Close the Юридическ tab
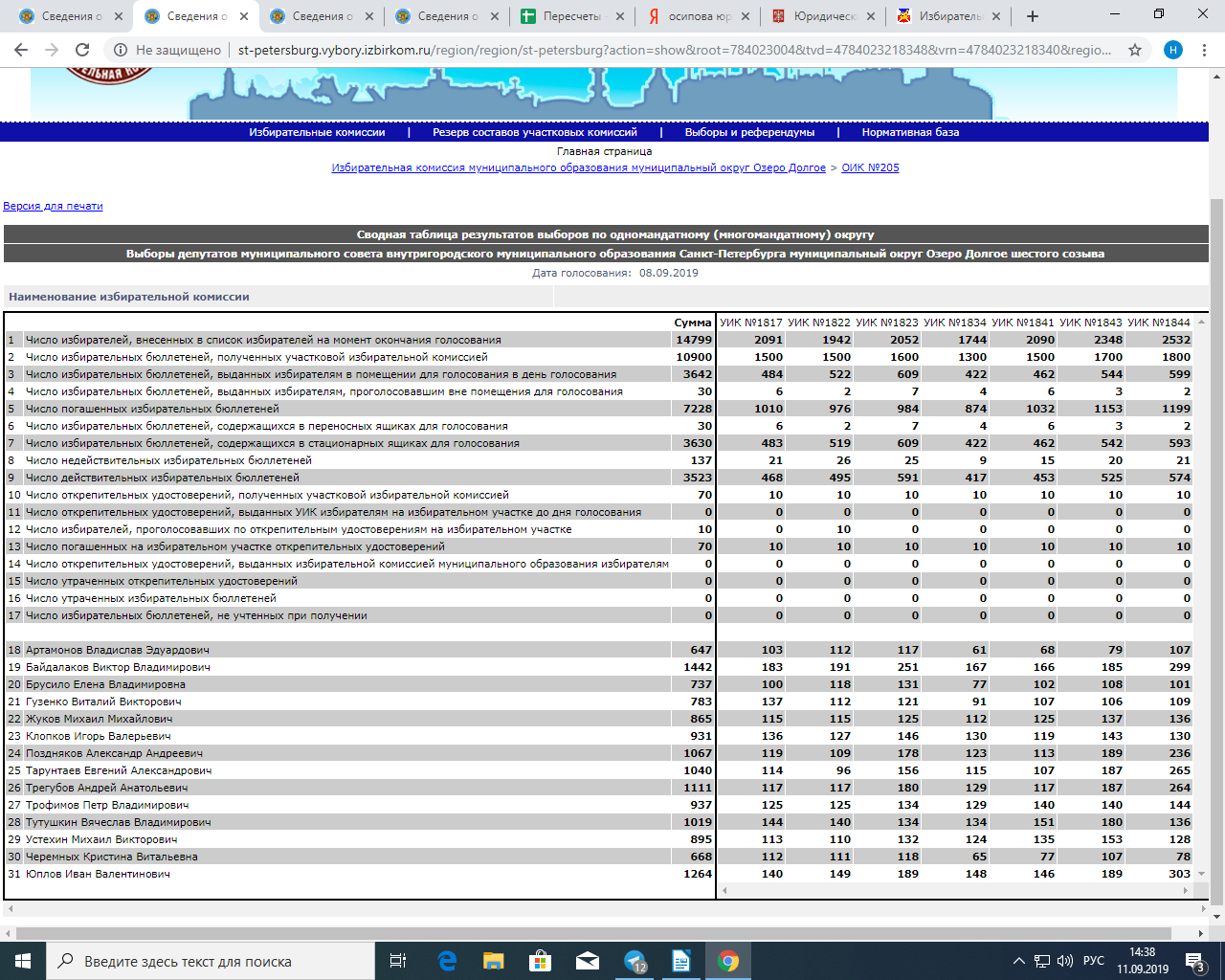 870,16
